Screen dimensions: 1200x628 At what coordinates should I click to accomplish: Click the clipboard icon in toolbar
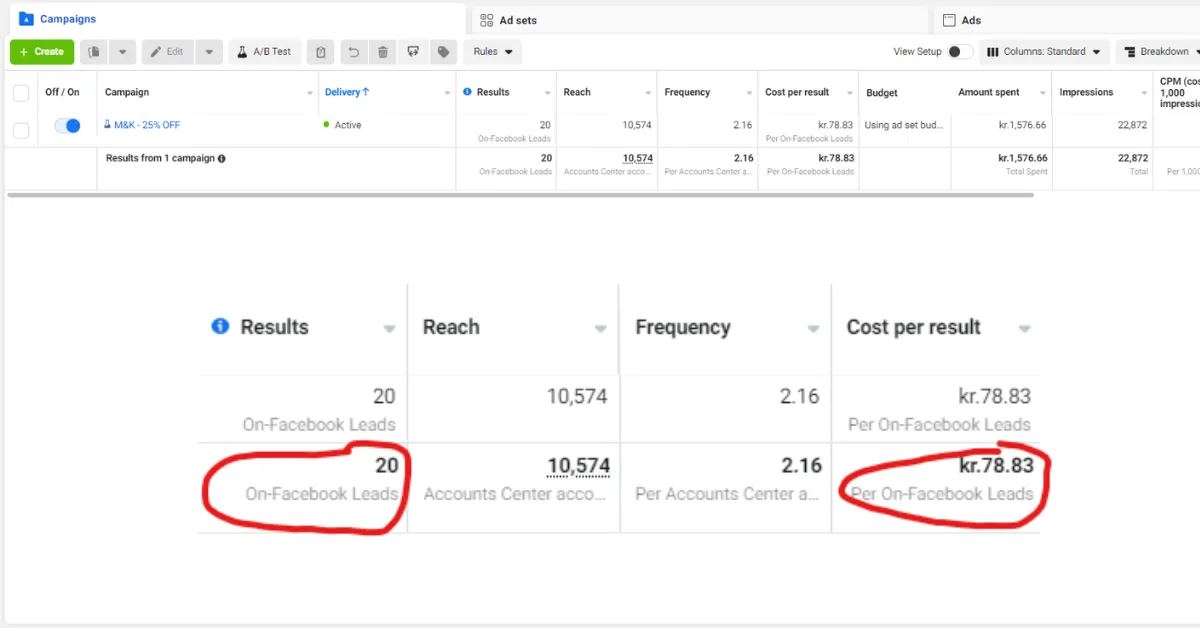320,52
